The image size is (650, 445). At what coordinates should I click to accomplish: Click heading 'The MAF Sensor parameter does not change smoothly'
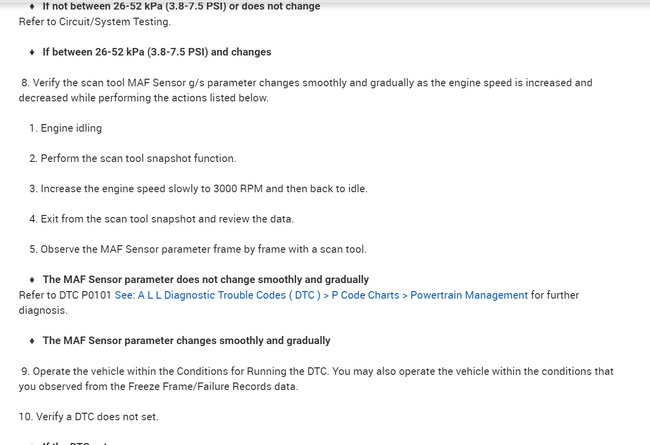205,280
